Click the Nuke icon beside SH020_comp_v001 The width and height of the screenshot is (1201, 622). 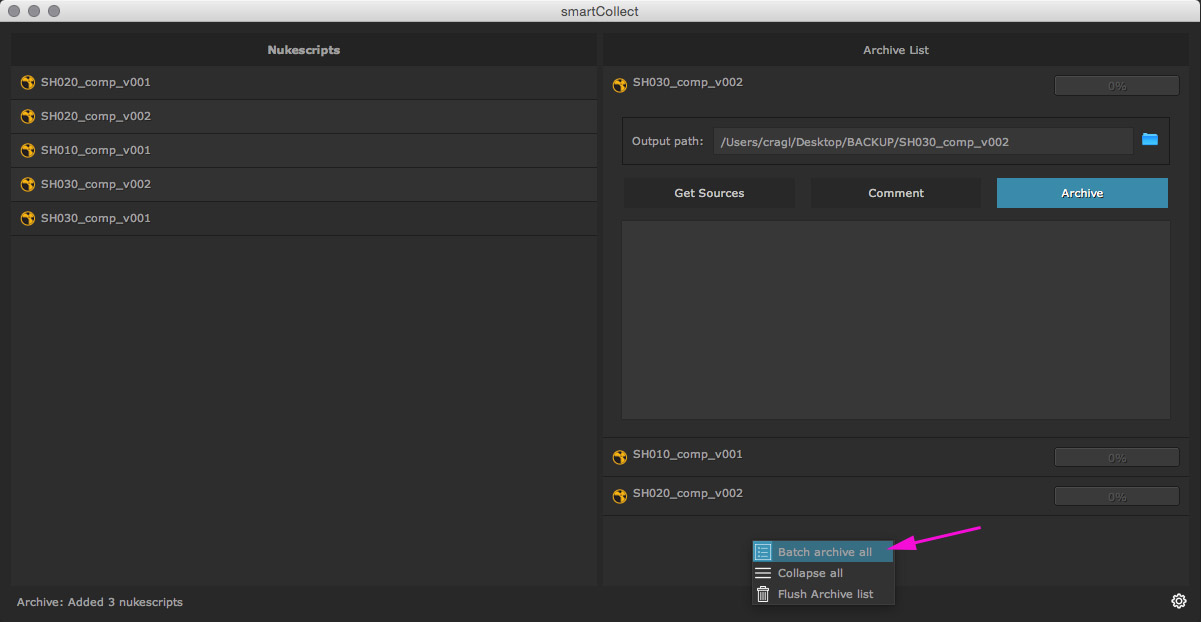click(x=28, y=83)
